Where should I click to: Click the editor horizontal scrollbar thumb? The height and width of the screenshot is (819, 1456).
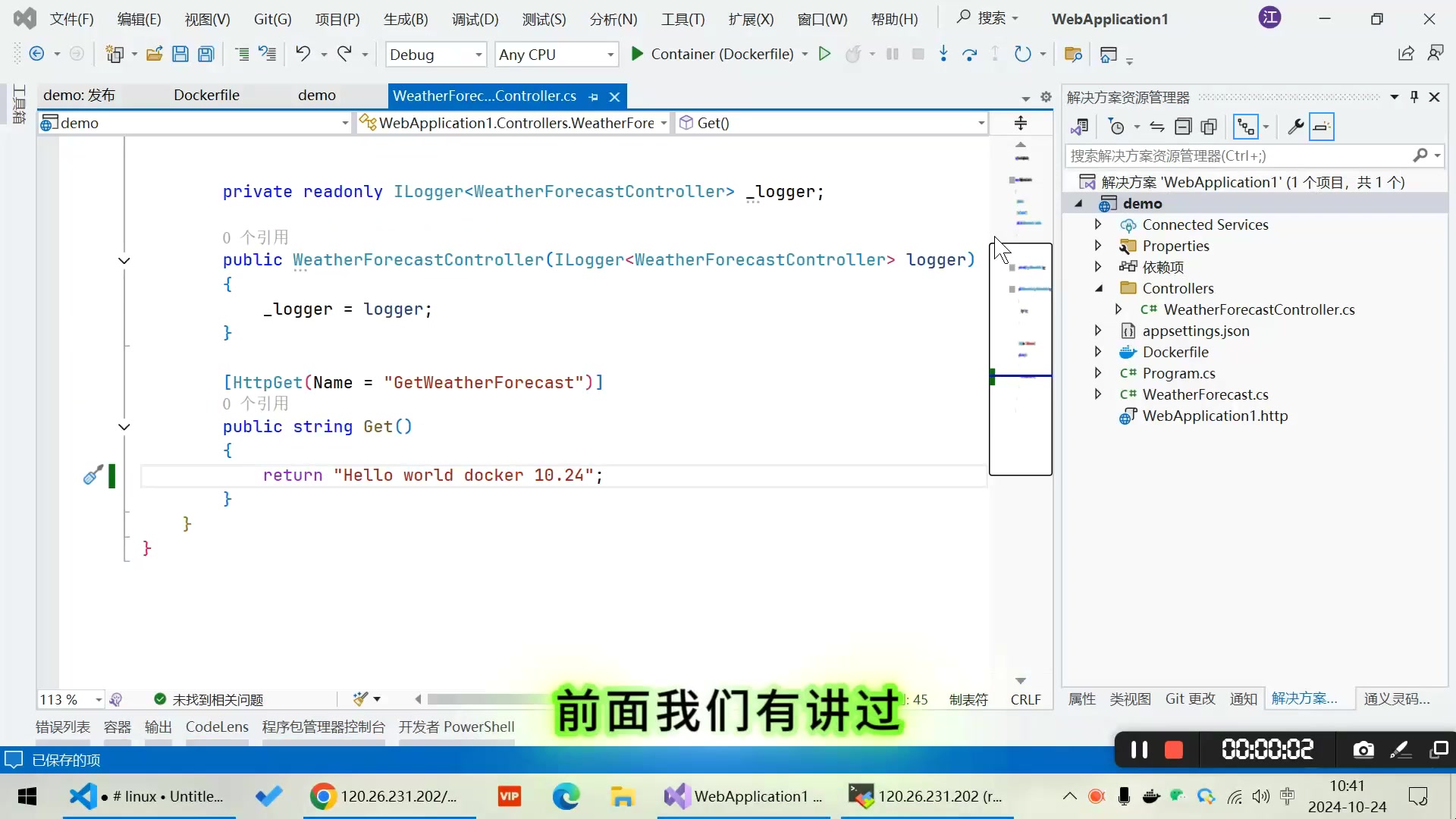(x=485, y=699)
